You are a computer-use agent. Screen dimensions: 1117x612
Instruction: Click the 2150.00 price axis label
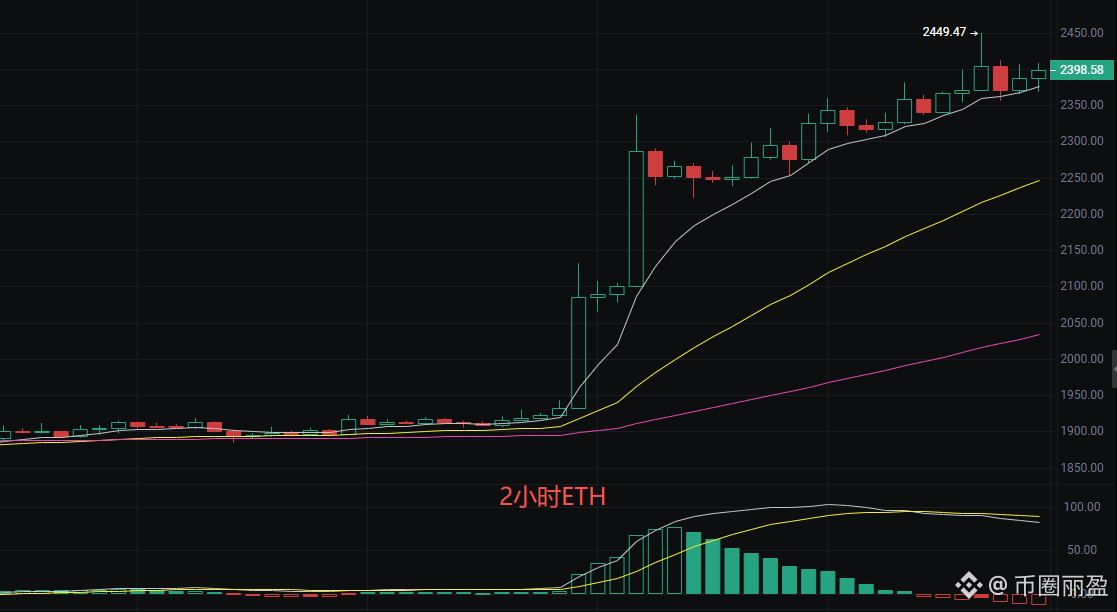click(x=1081, y=250)
